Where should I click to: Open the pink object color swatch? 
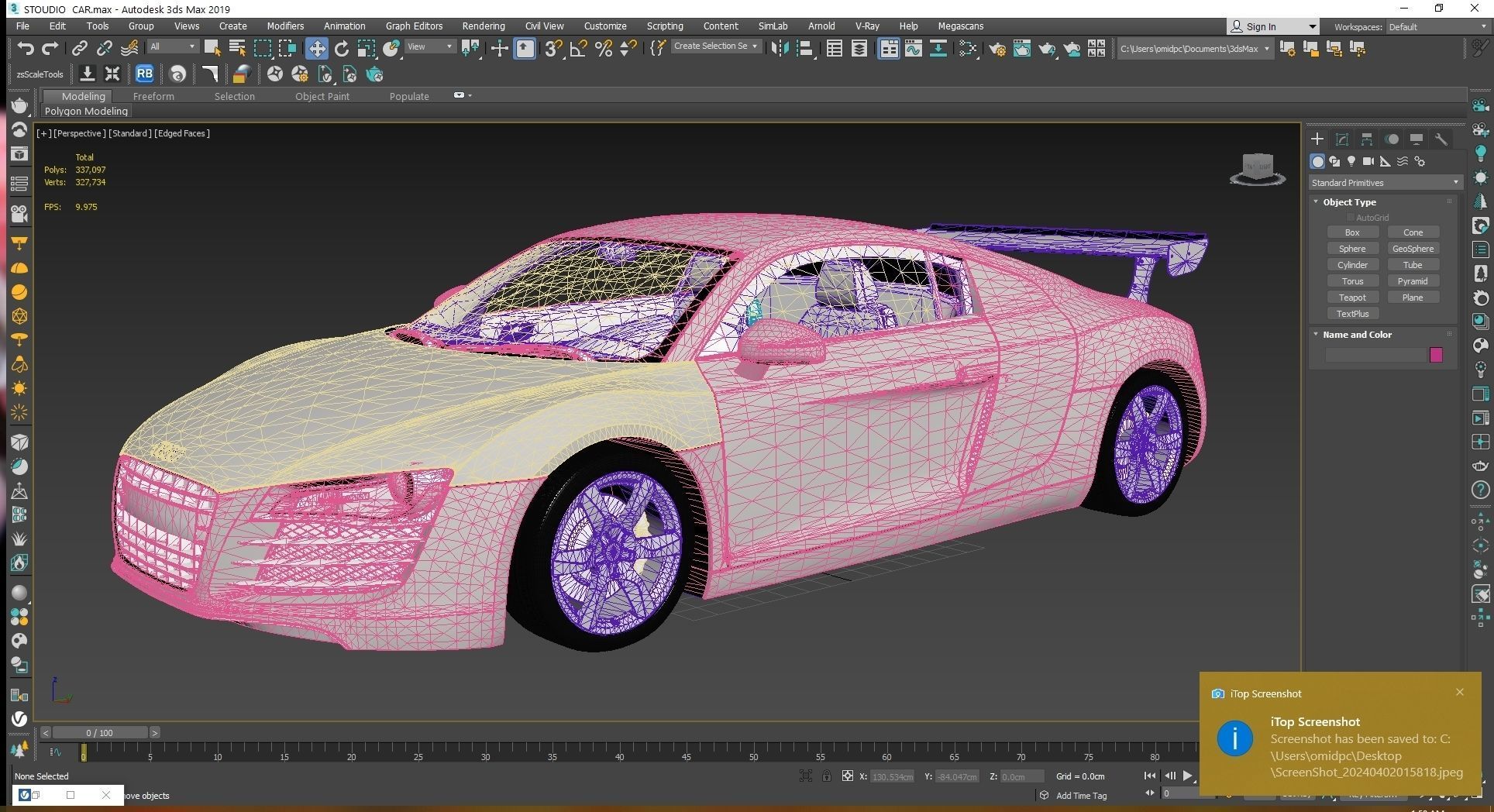(x=1436, y=355)
